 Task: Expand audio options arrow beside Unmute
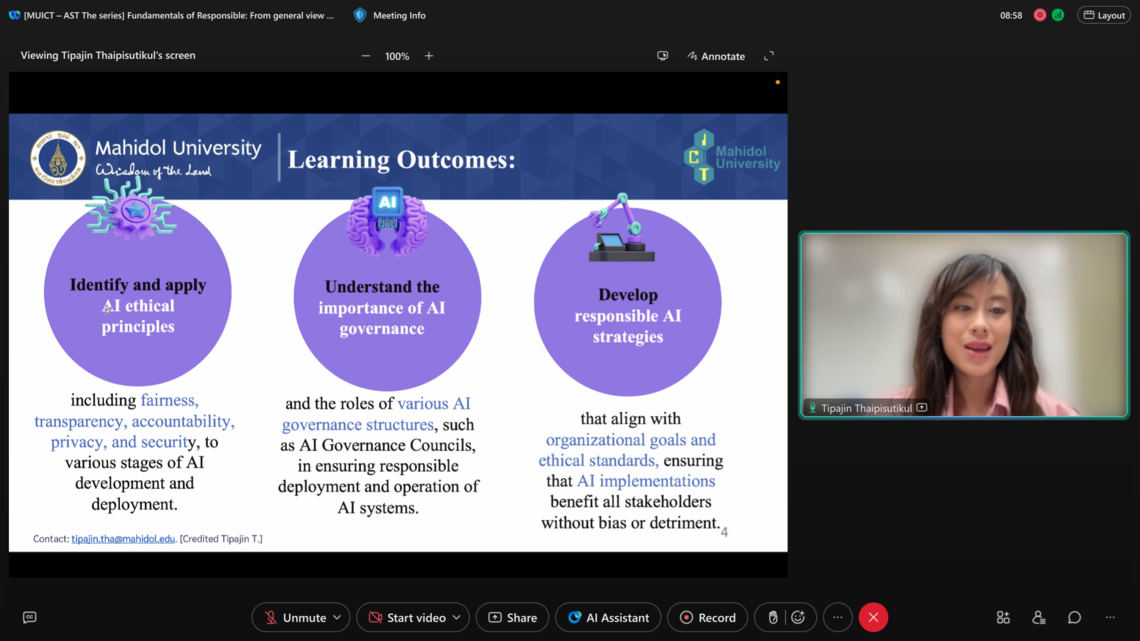[x=337, y=618]
